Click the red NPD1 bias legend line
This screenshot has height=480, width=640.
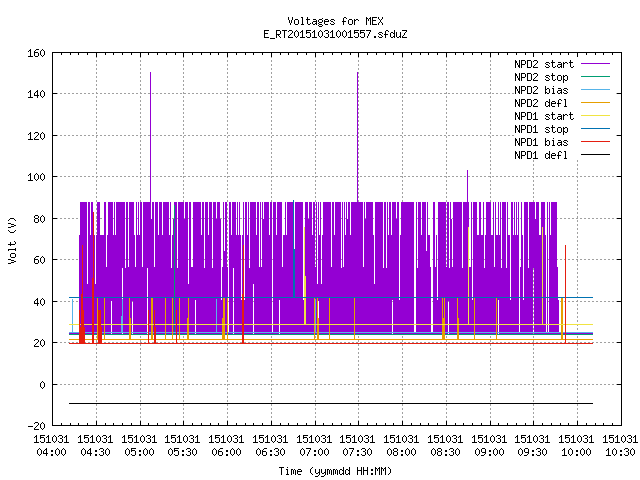[596, 142]
